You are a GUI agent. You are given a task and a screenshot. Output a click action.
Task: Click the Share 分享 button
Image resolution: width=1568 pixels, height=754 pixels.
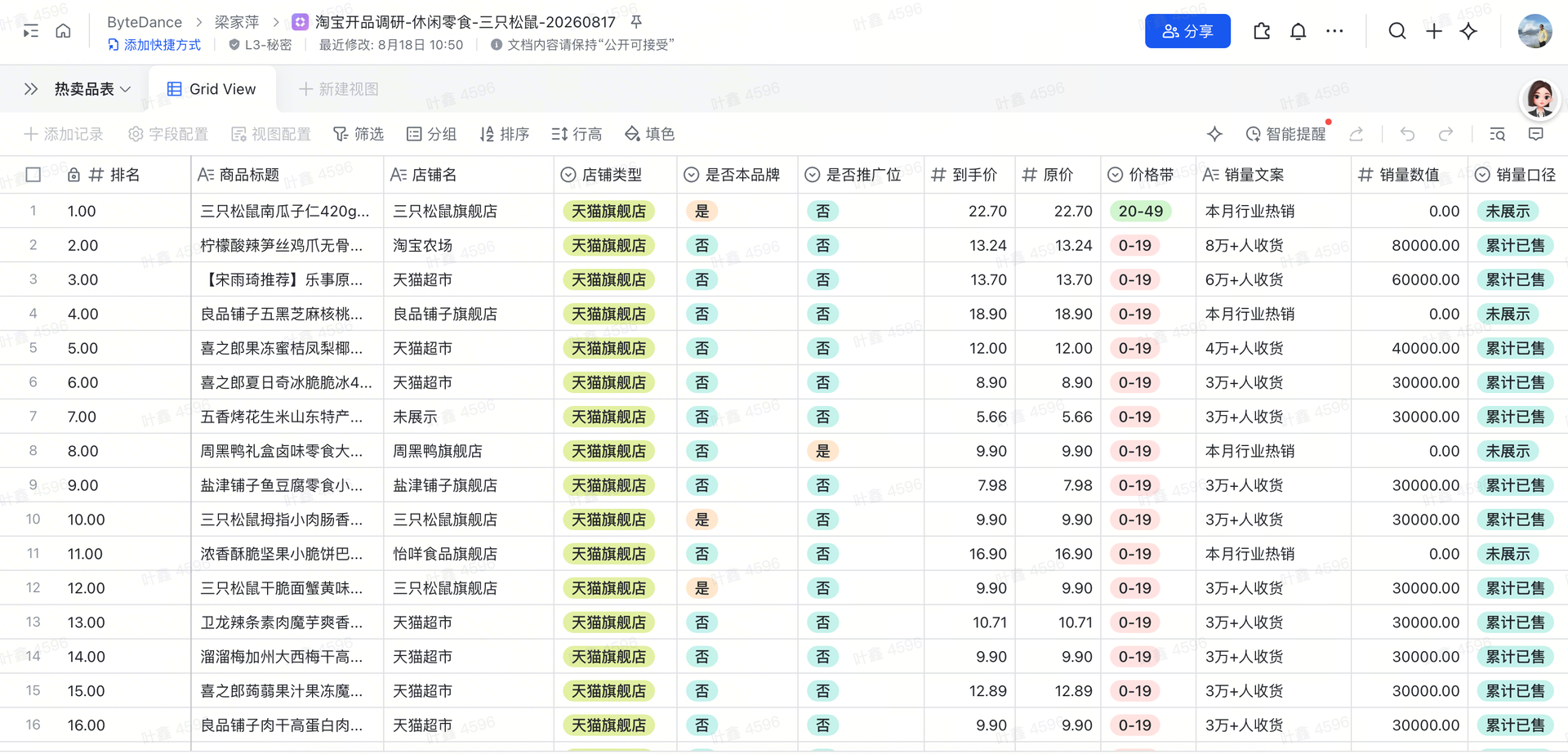(1187, 31)
